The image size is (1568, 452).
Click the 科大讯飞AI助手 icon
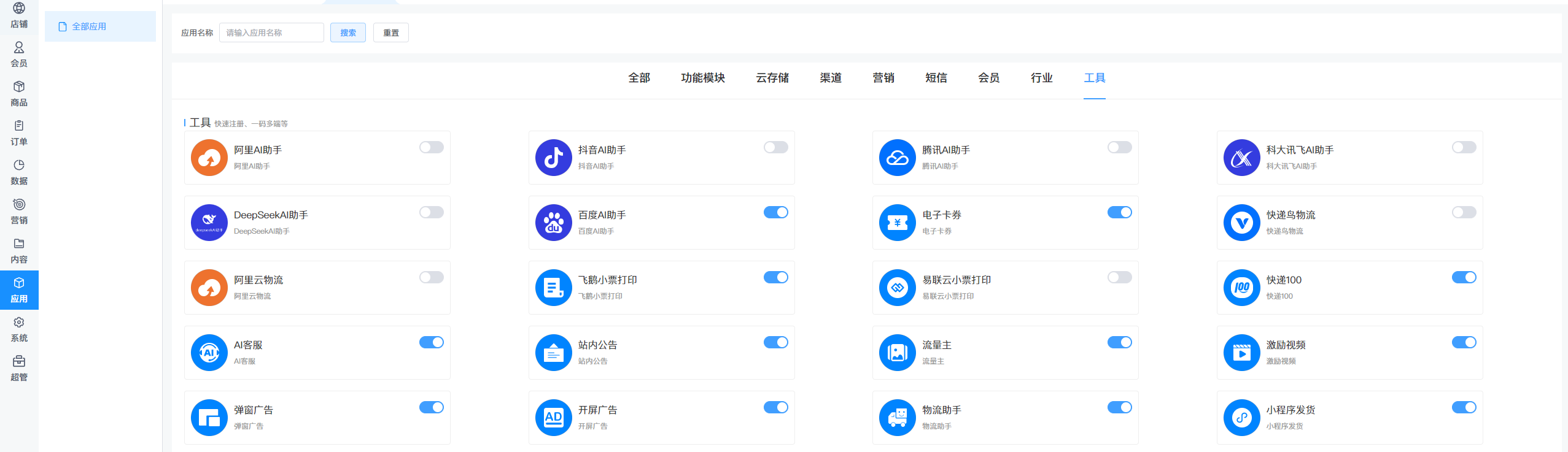tap(1242, 158)
